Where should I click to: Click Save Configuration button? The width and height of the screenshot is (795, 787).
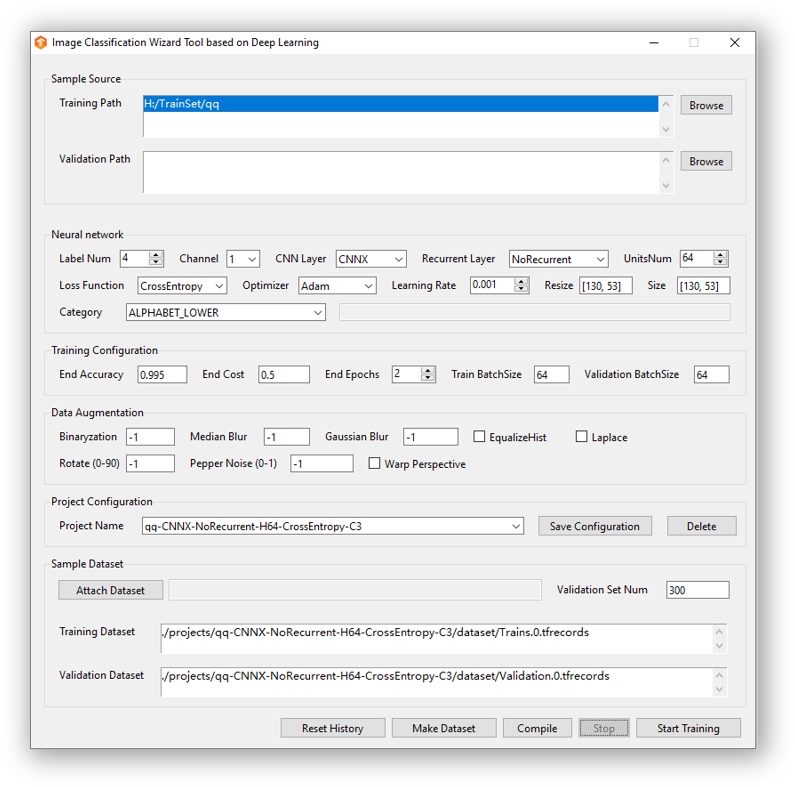(x=595, y=526)
